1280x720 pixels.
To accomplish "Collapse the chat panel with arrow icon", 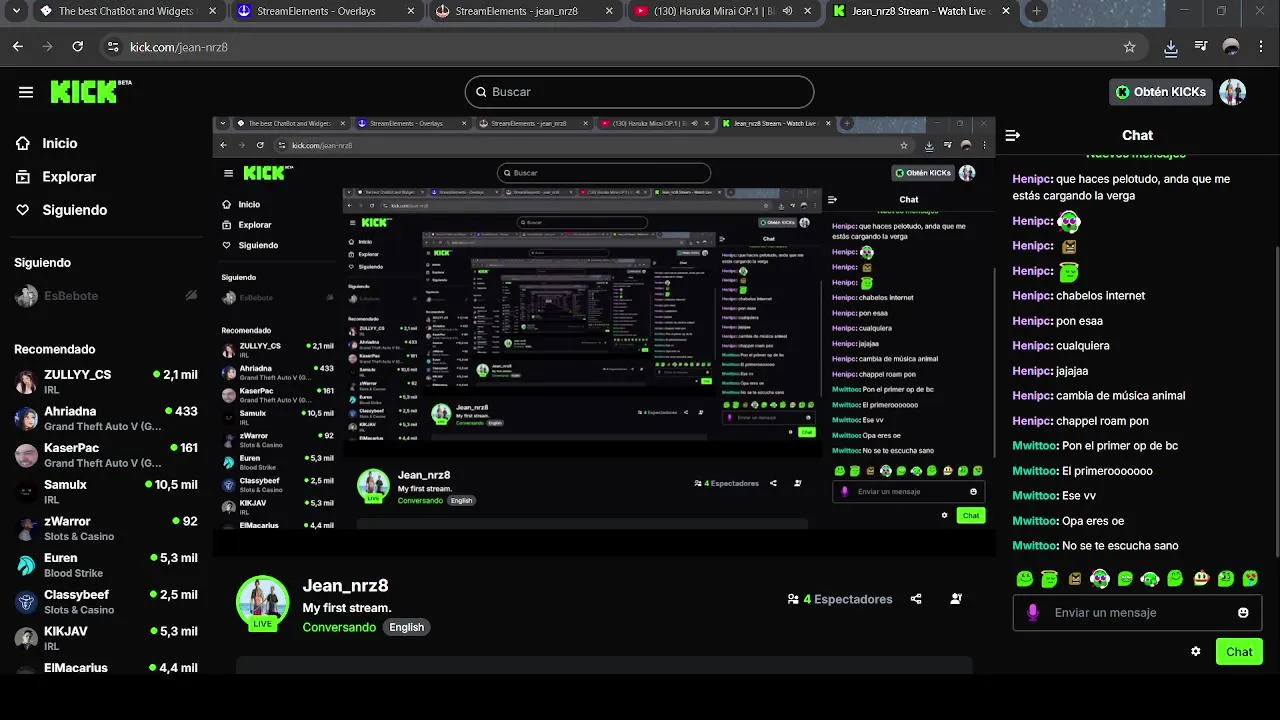I will (1012, 135).
